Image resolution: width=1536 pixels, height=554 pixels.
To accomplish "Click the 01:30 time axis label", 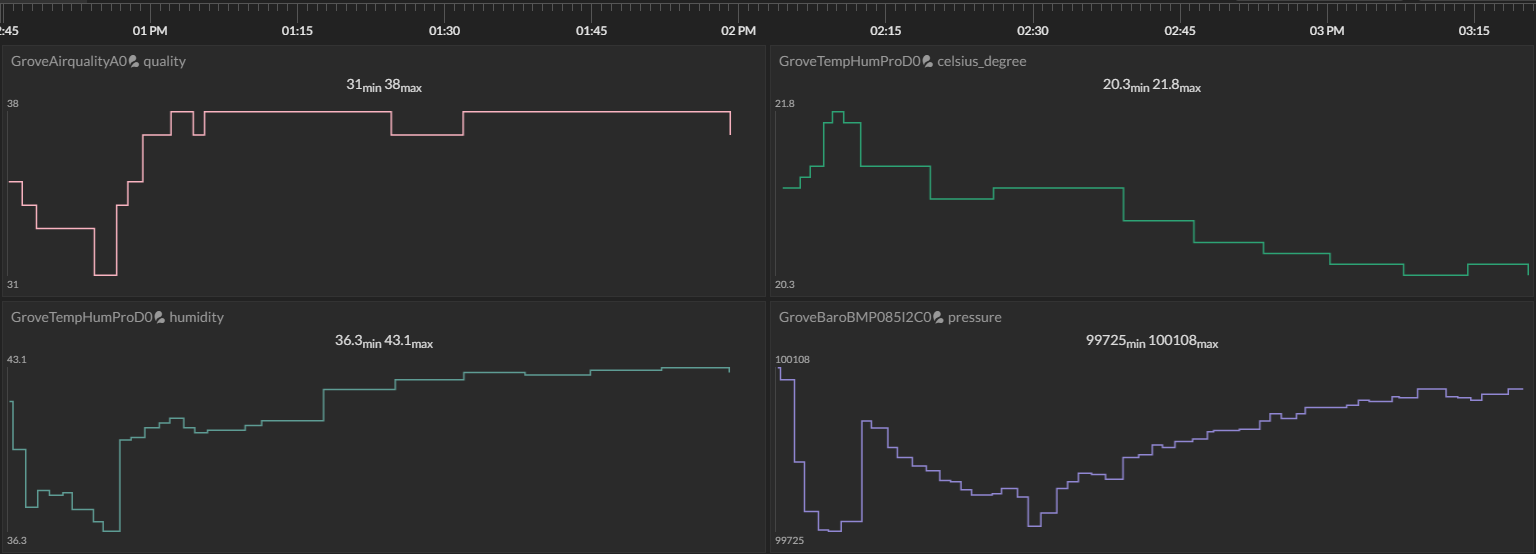I will (444, 31).
